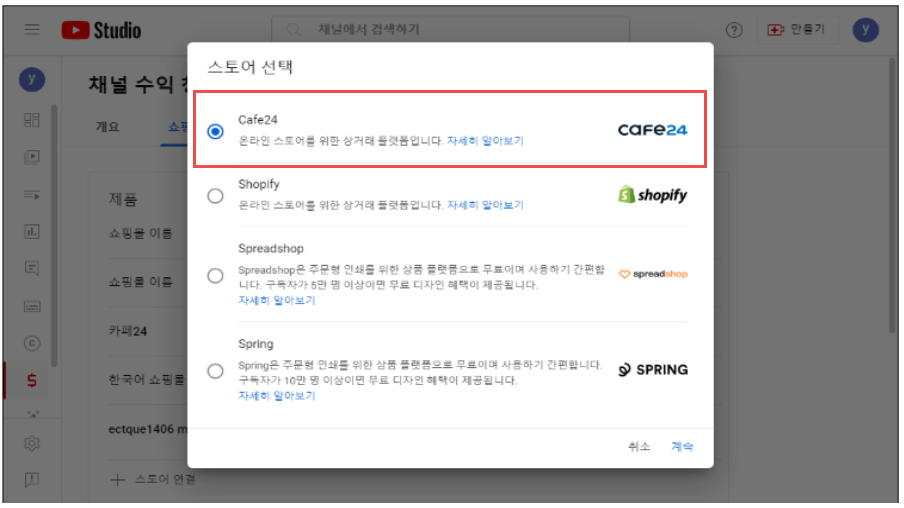Click the Spreadshop option title text
904x508 pixels.
click(x=271, y=249)
